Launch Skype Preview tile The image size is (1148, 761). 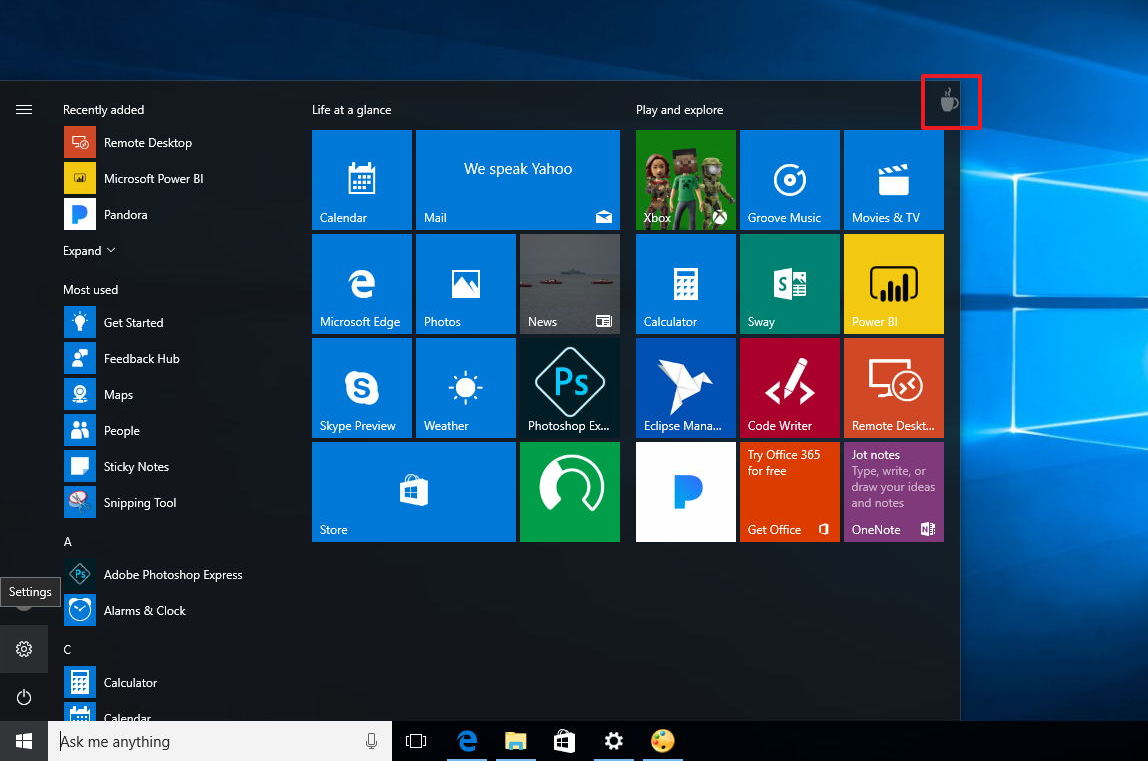tap(362, 387)
